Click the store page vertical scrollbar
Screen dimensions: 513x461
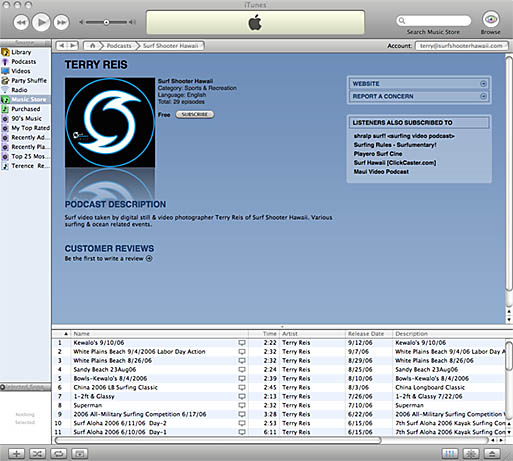(509, 173)
